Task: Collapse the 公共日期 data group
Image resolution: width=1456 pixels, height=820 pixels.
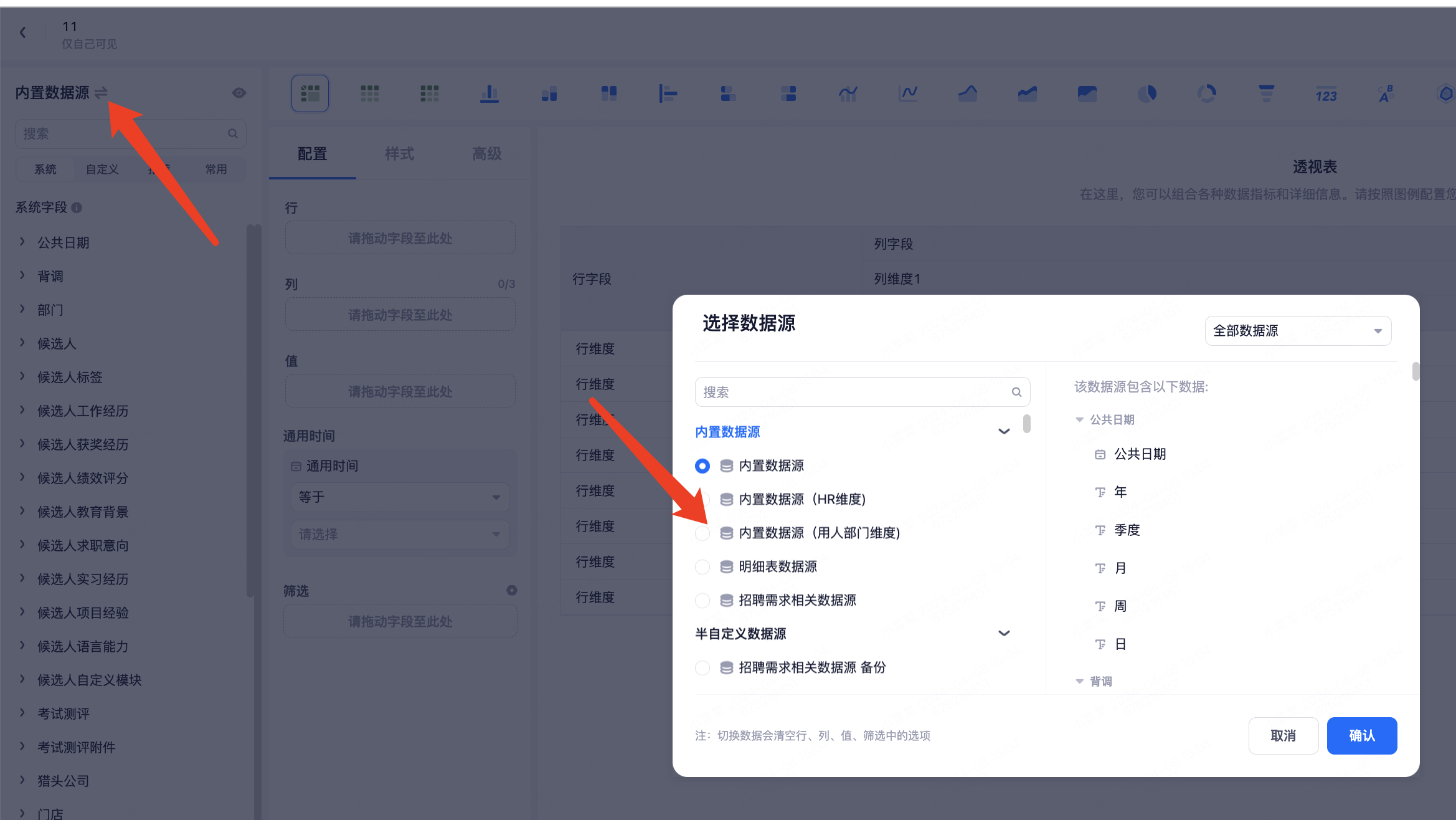Action: click(1080, 420)
